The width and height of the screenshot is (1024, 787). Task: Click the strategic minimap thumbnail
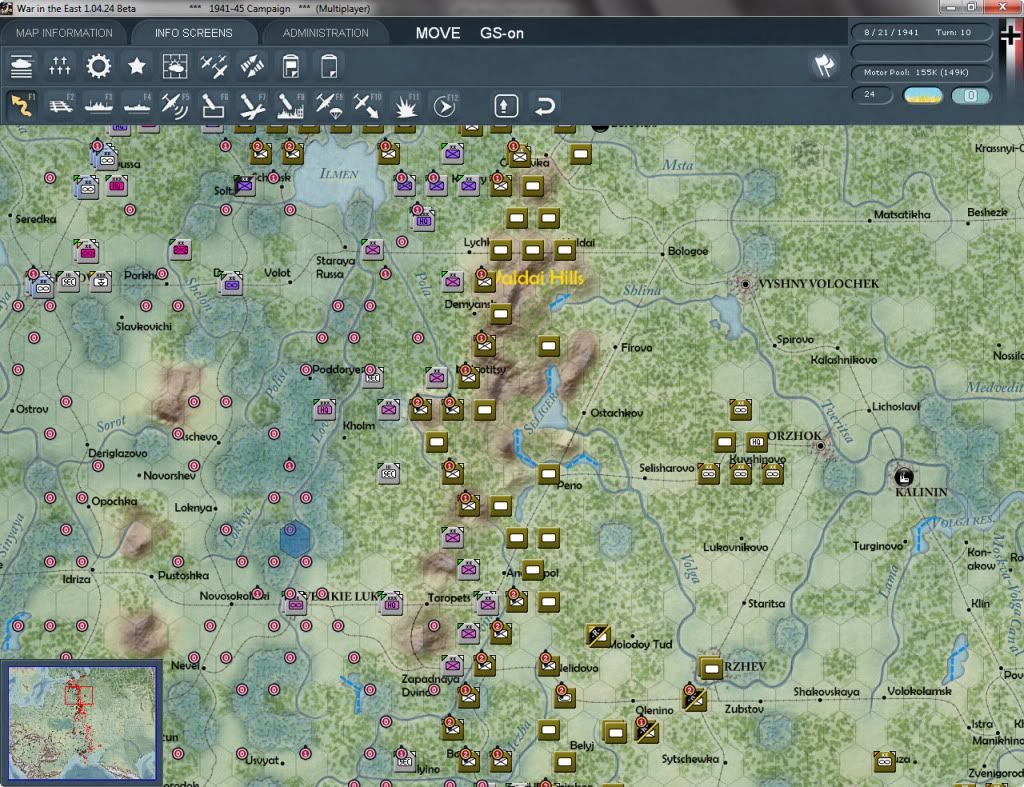[x=82, y=722]
